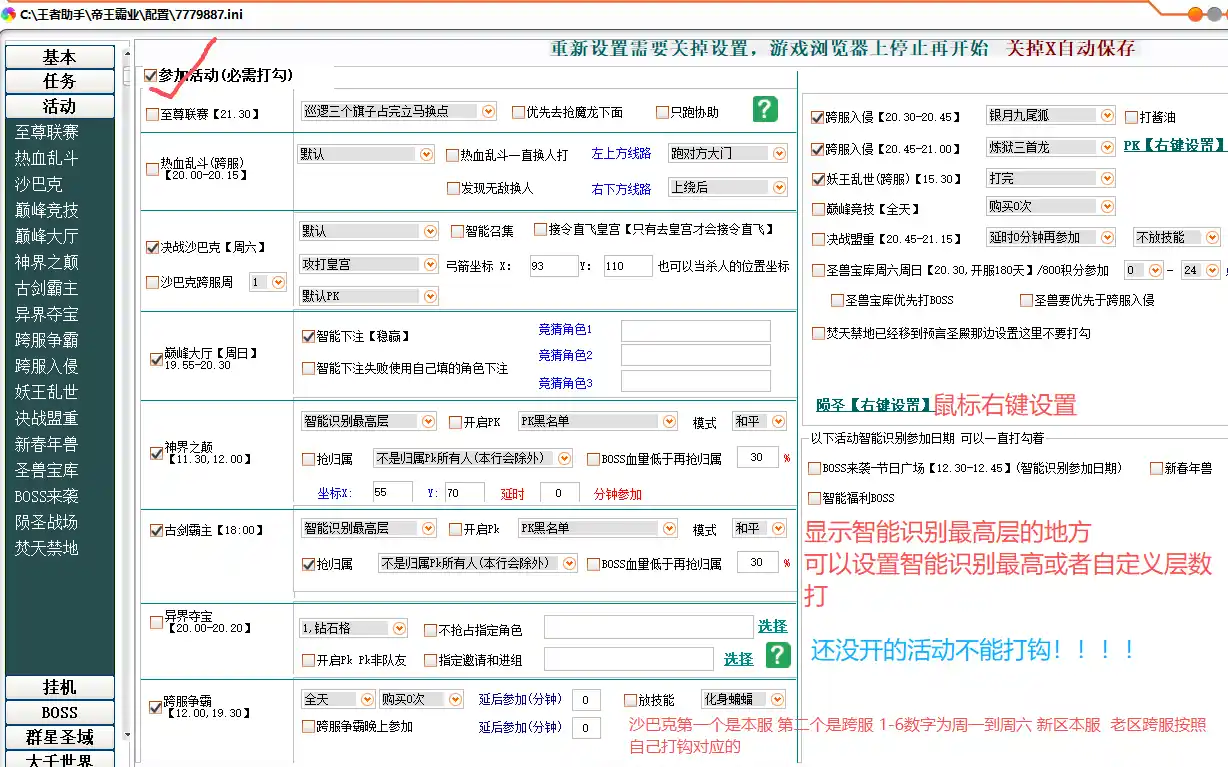
Task: Click 选择 link beside 不抢占指定角色 field
Action: click(772, 626)
